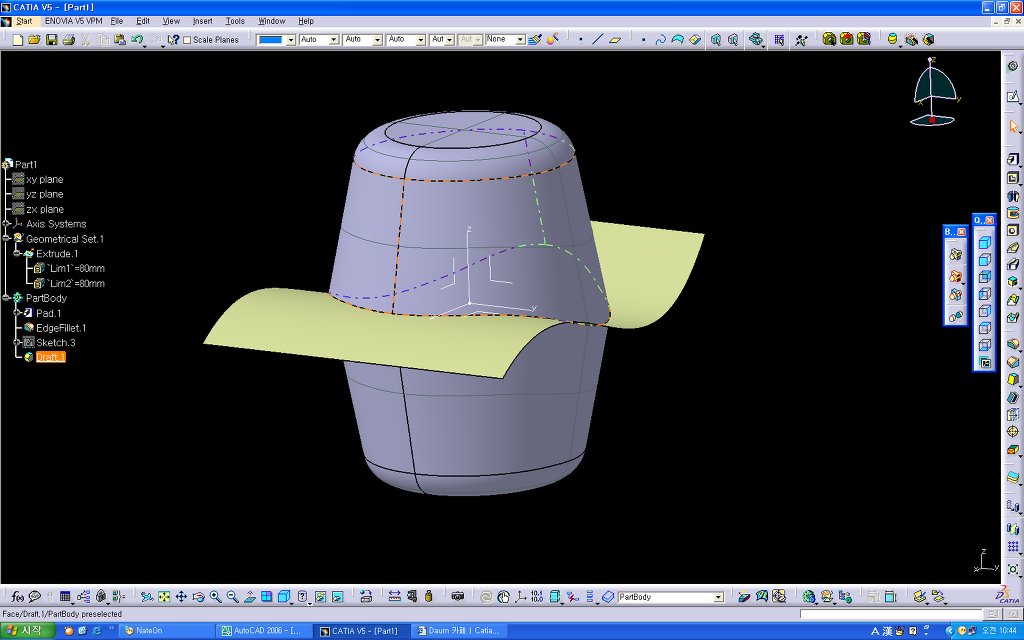This screenshot has width=1024, height=640.
Task: Click the Print icon in the toolbar
Action: [68, 40]
